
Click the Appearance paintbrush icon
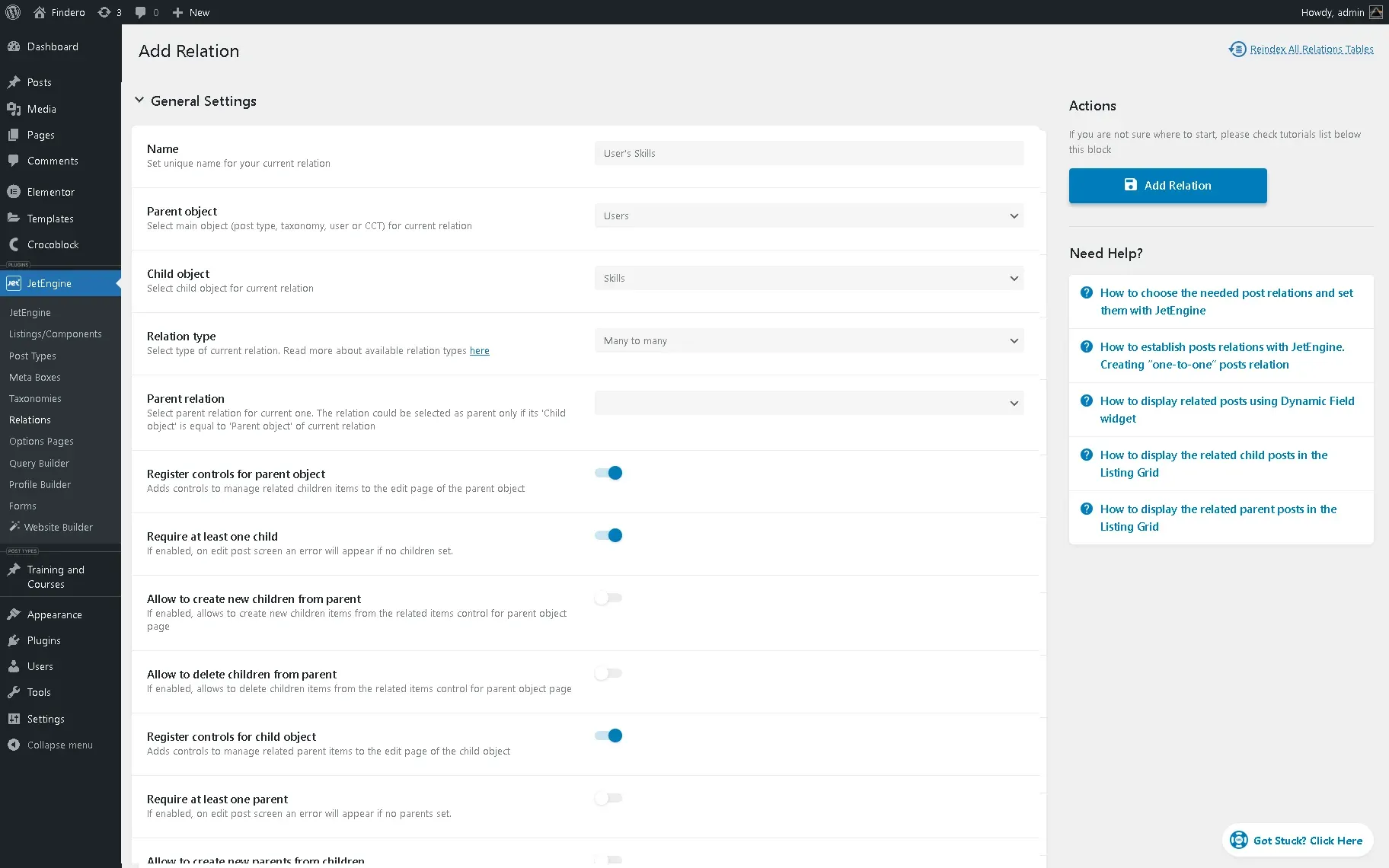(14, 614)
